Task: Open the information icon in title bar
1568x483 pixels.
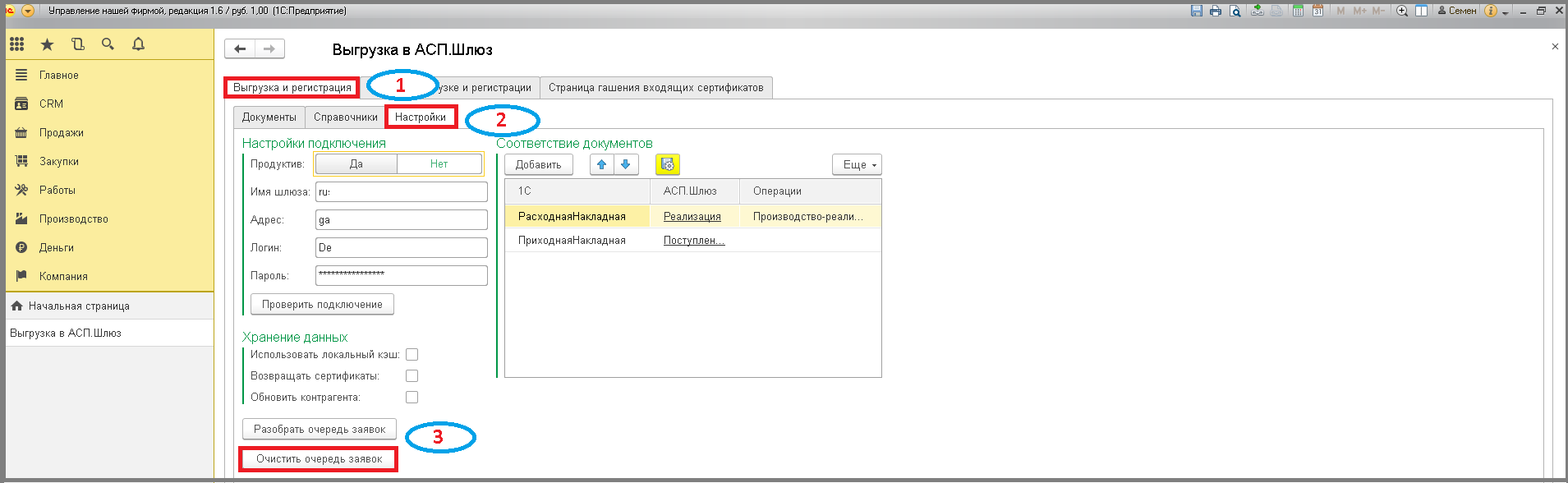Action: coord(1491,11)
